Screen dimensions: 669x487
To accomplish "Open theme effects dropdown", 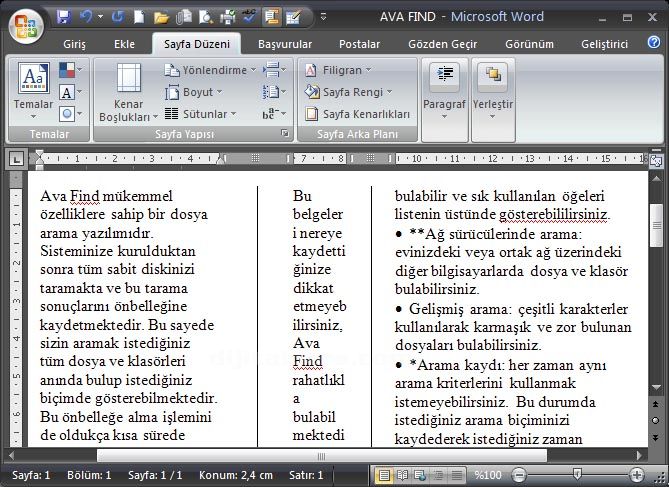I will point(71,114).
